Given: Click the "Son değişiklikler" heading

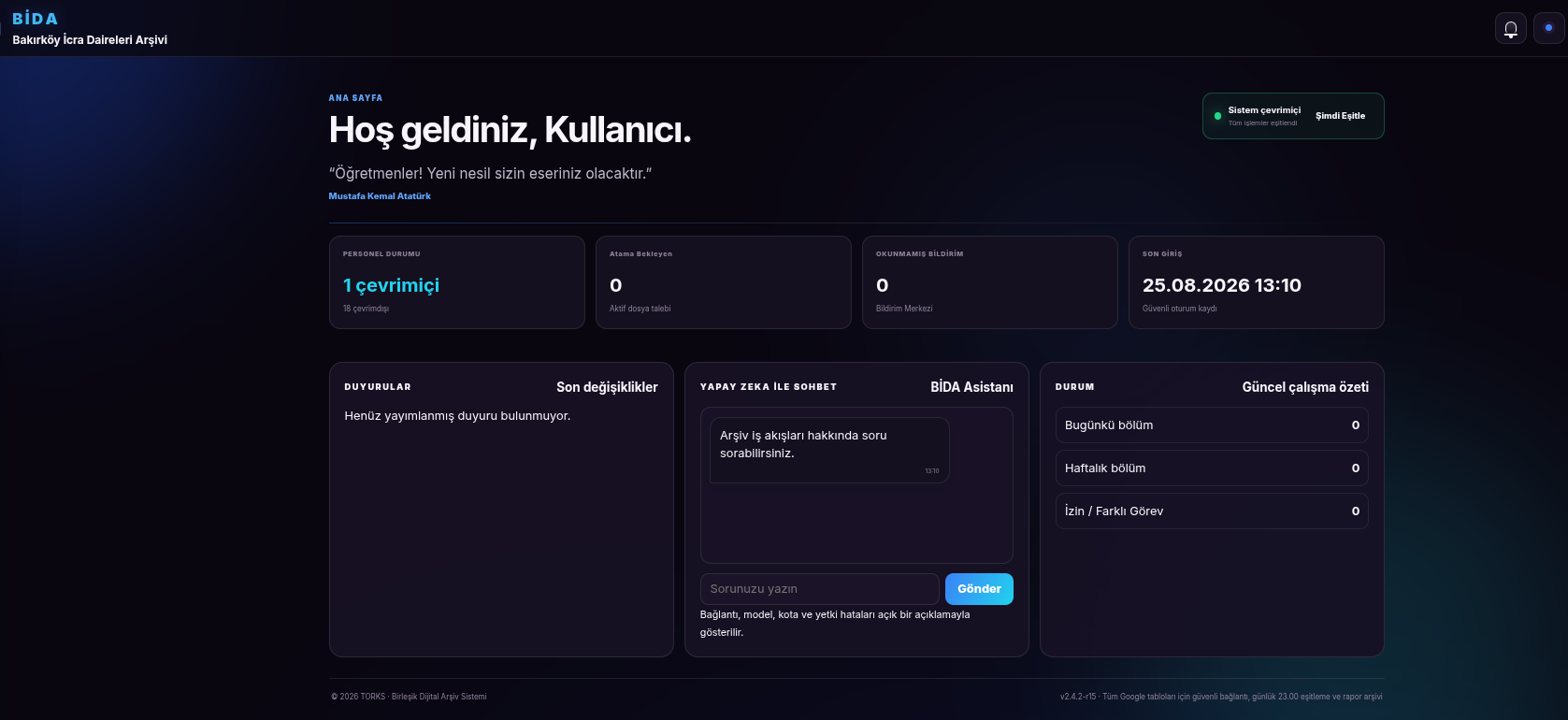Looking at the screenshot, I should coord(607,387).
